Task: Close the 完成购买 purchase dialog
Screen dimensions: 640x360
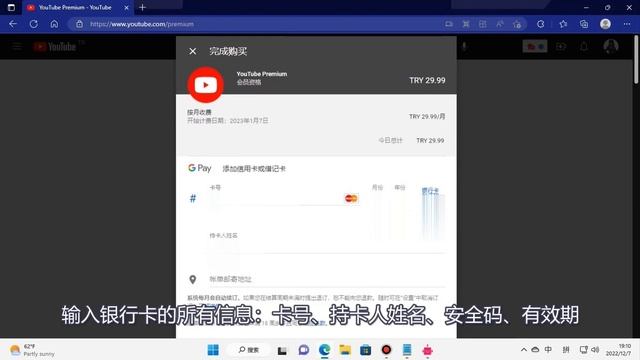Action: coord(192,51)
